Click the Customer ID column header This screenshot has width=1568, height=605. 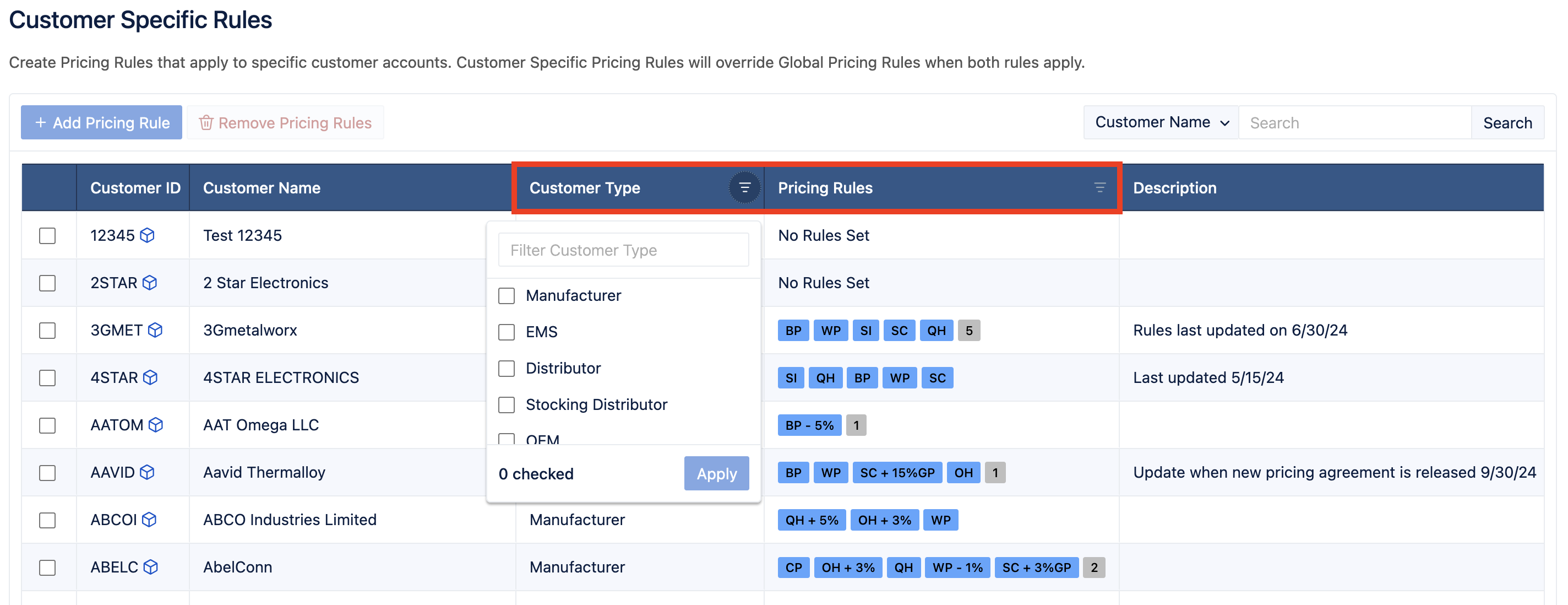point(133,188)
